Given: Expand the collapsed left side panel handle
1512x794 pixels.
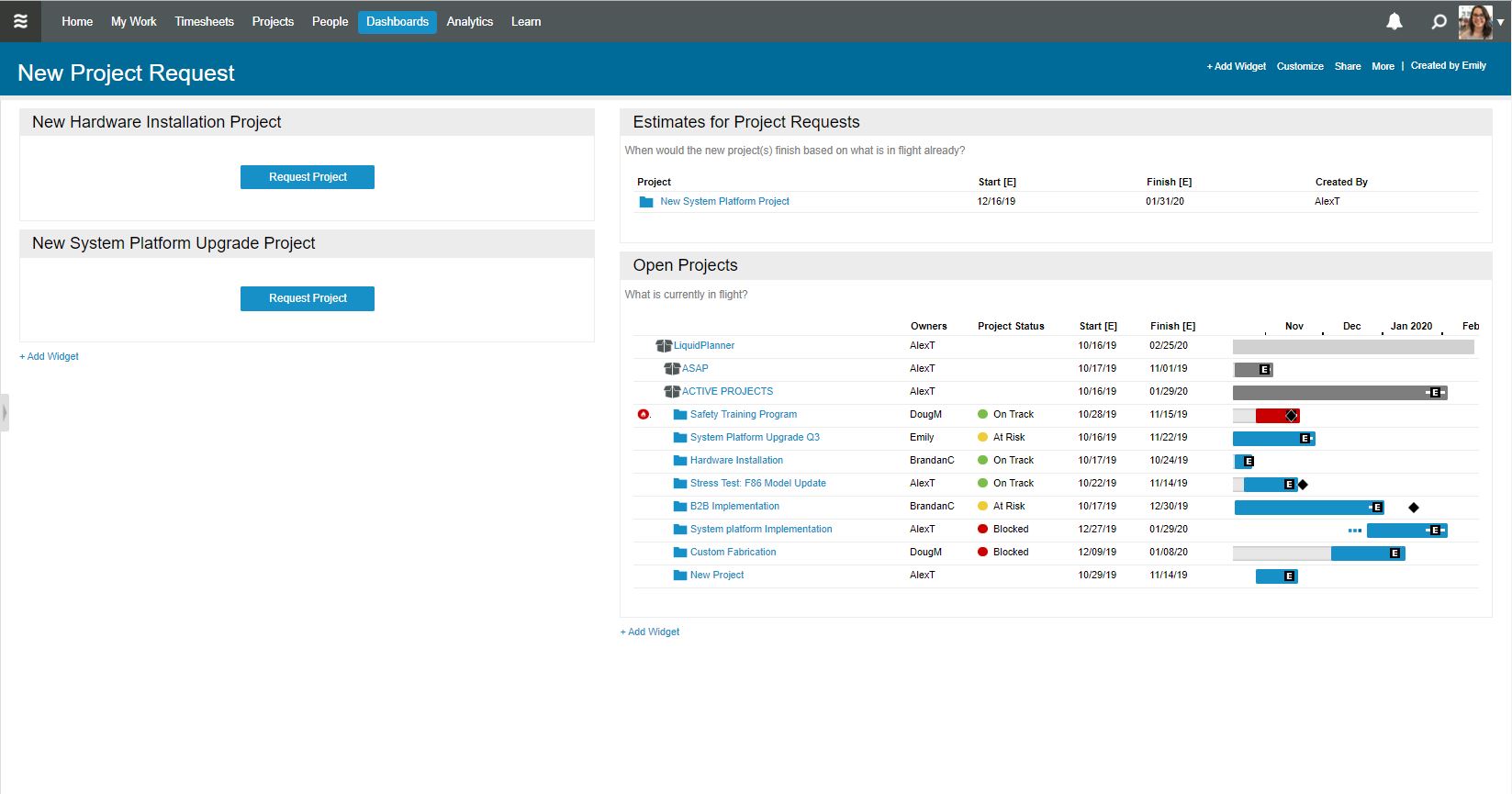Looking at the screenshot, I should (x=5, y=412).
